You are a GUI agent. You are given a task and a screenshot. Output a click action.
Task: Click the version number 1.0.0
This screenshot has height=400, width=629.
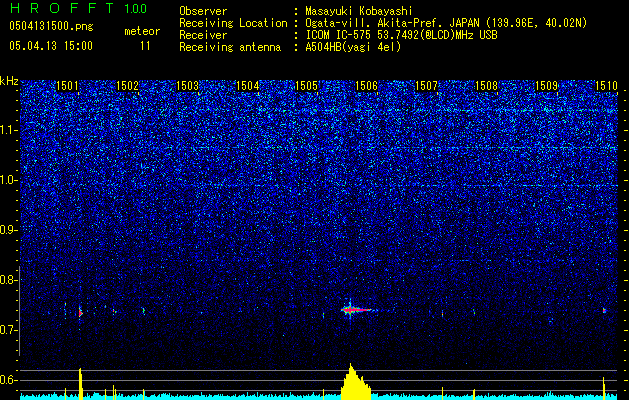point(136,9)
